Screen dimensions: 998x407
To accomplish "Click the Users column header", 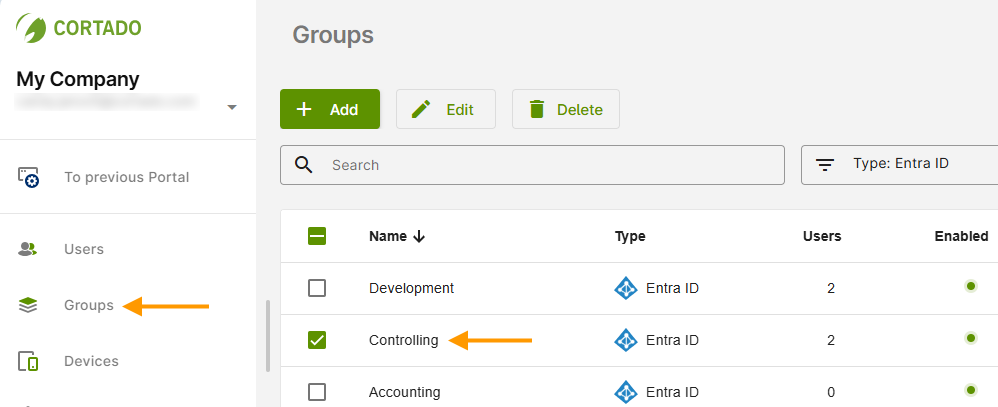I will click(822, 236).
